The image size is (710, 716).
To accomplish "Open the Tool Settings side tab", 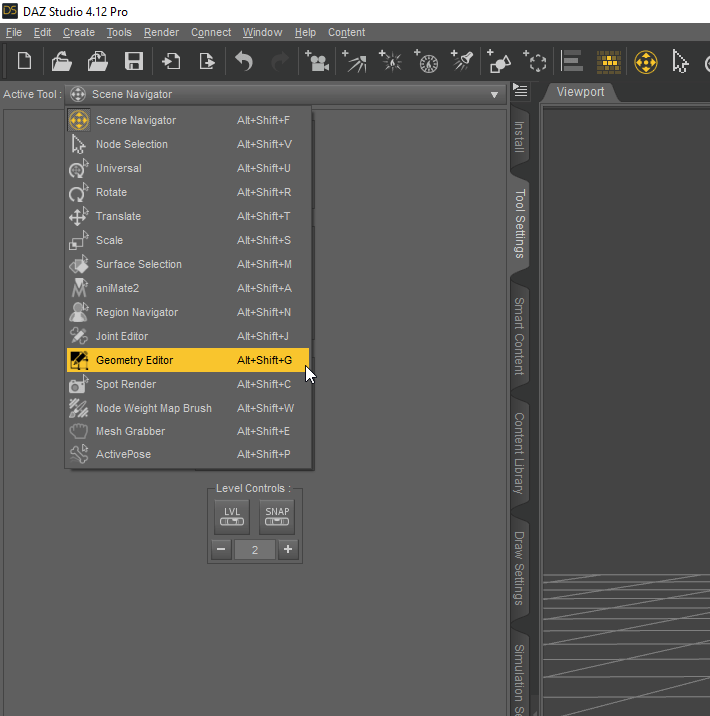I will (519, 223).
